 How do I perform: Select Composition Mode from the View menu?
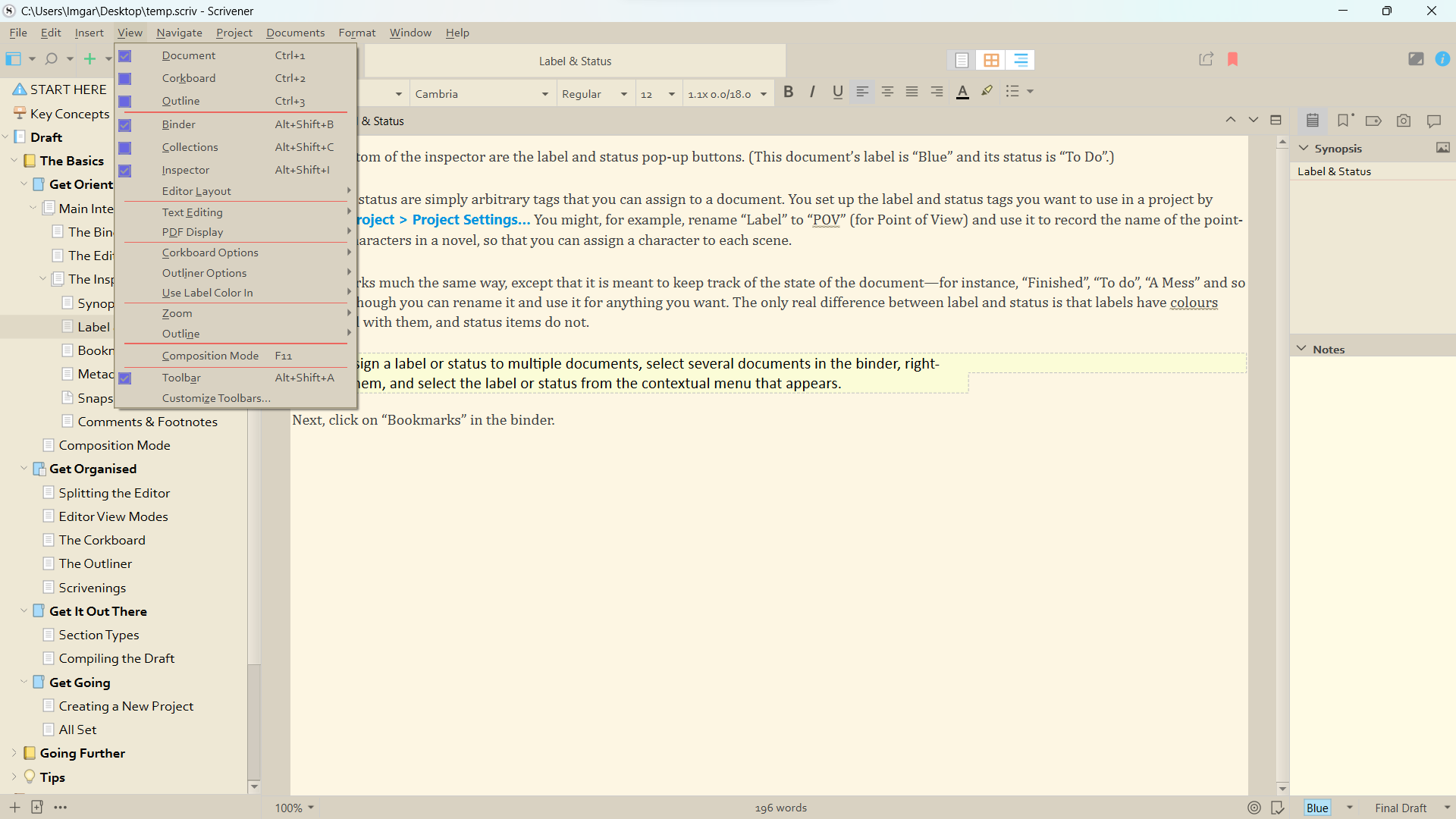(x=210, y=356)
